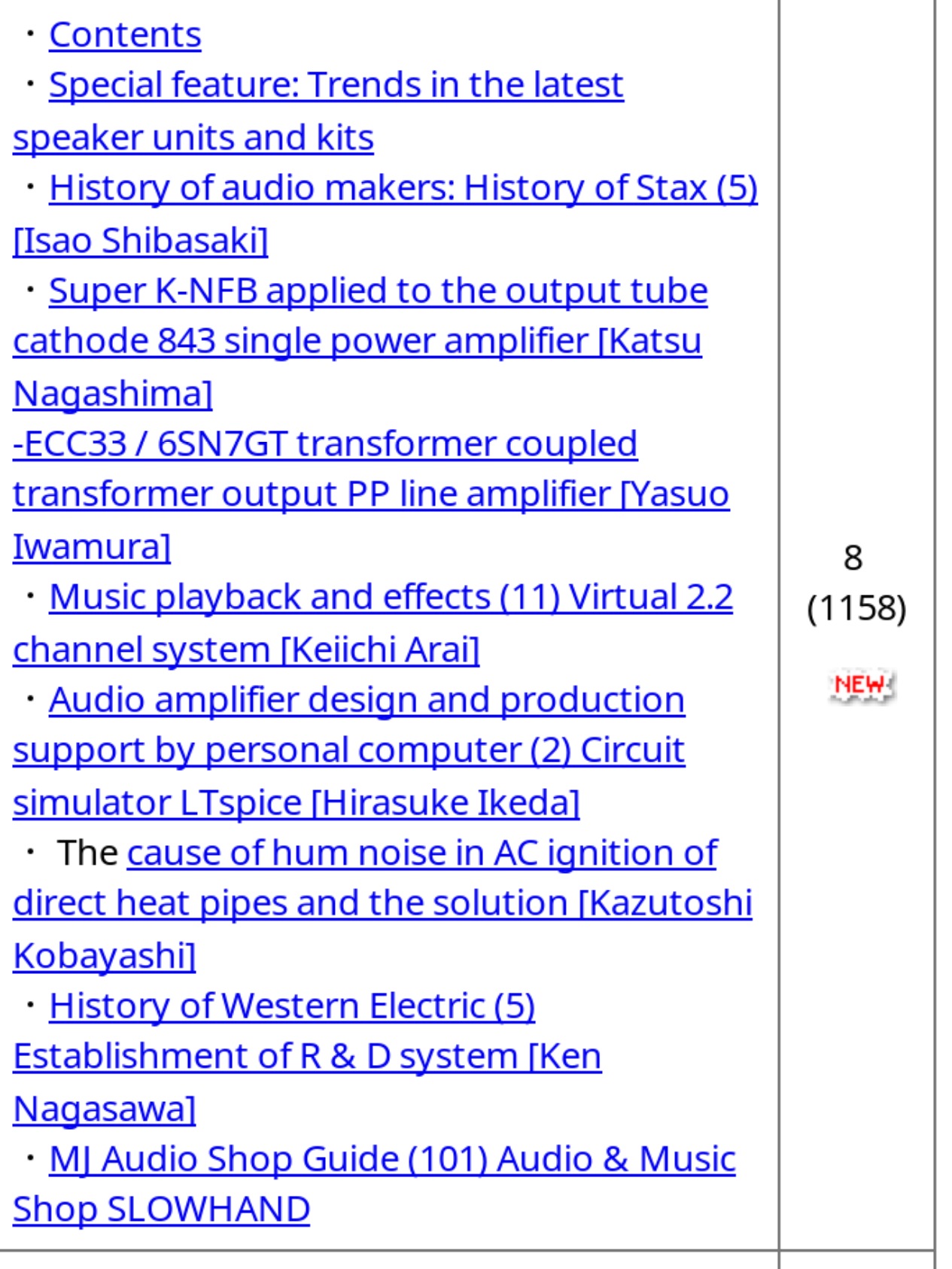Image resolution: width=952 pixels, height=1269 pixels.
Task: Click the red NEW badge icon
Action: click(x=861, y=686)
